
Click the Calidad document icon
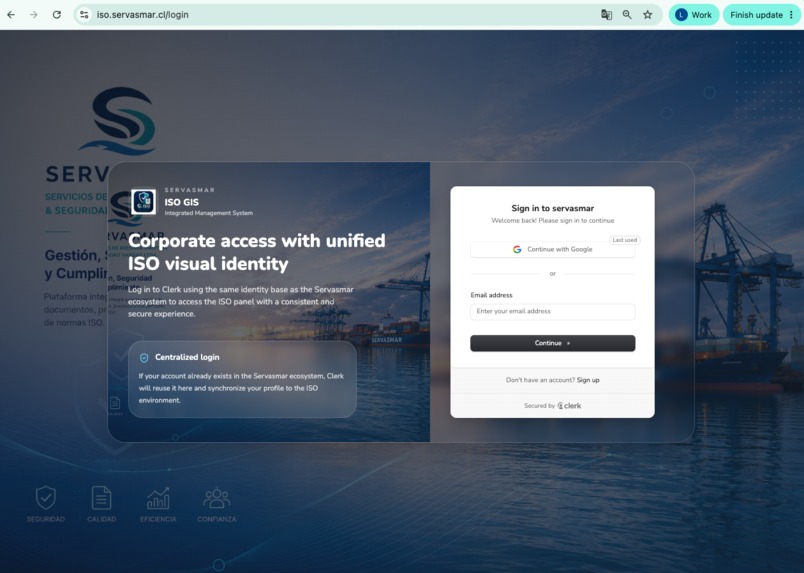click(x=101, y=498)
